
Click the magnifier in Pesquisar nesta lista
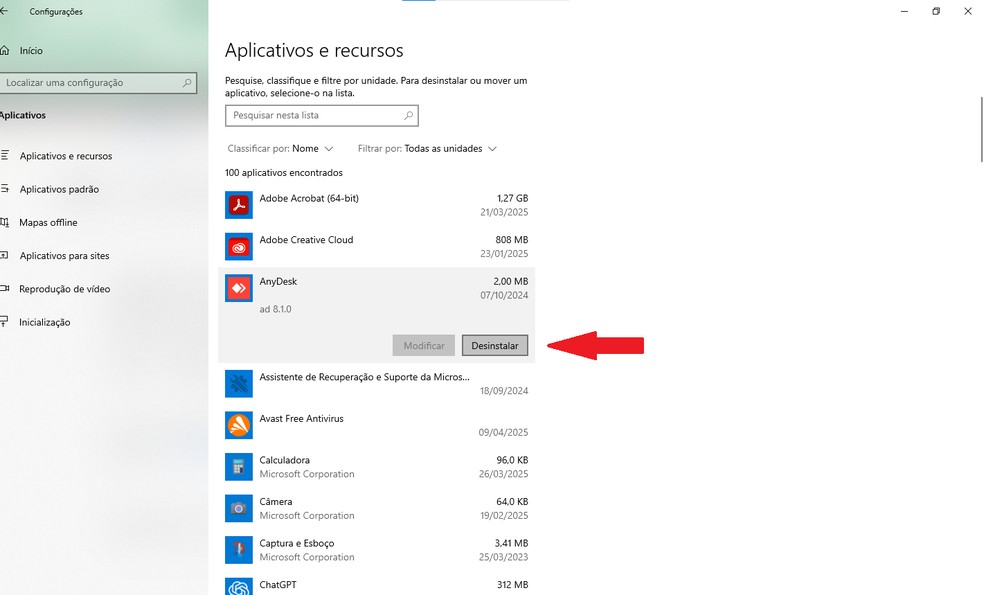[x=409, y=115]
